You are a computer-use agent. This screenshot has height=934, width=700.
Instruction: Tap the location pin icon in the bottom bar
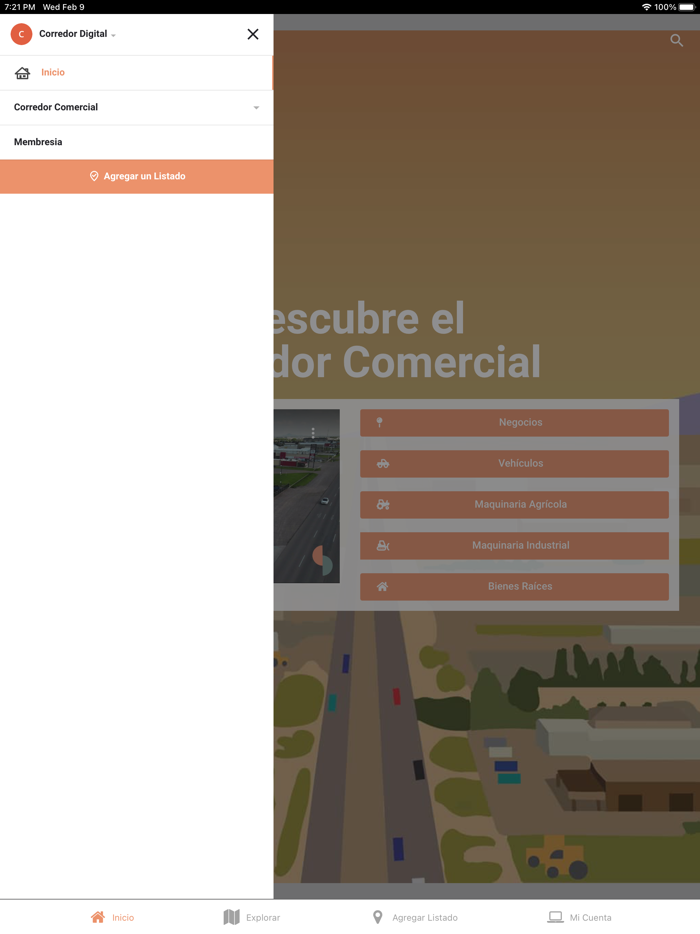pos(378,917)
